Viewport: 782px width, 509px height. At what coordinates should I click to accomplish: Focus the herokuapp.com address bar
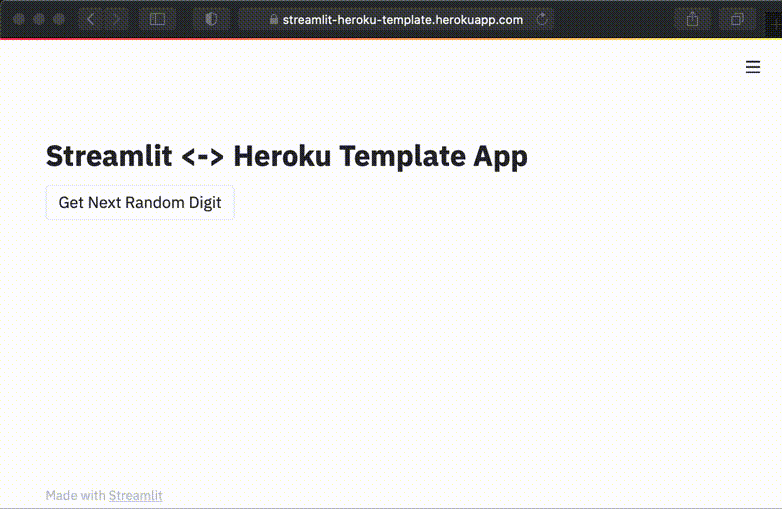pos(400,19)
